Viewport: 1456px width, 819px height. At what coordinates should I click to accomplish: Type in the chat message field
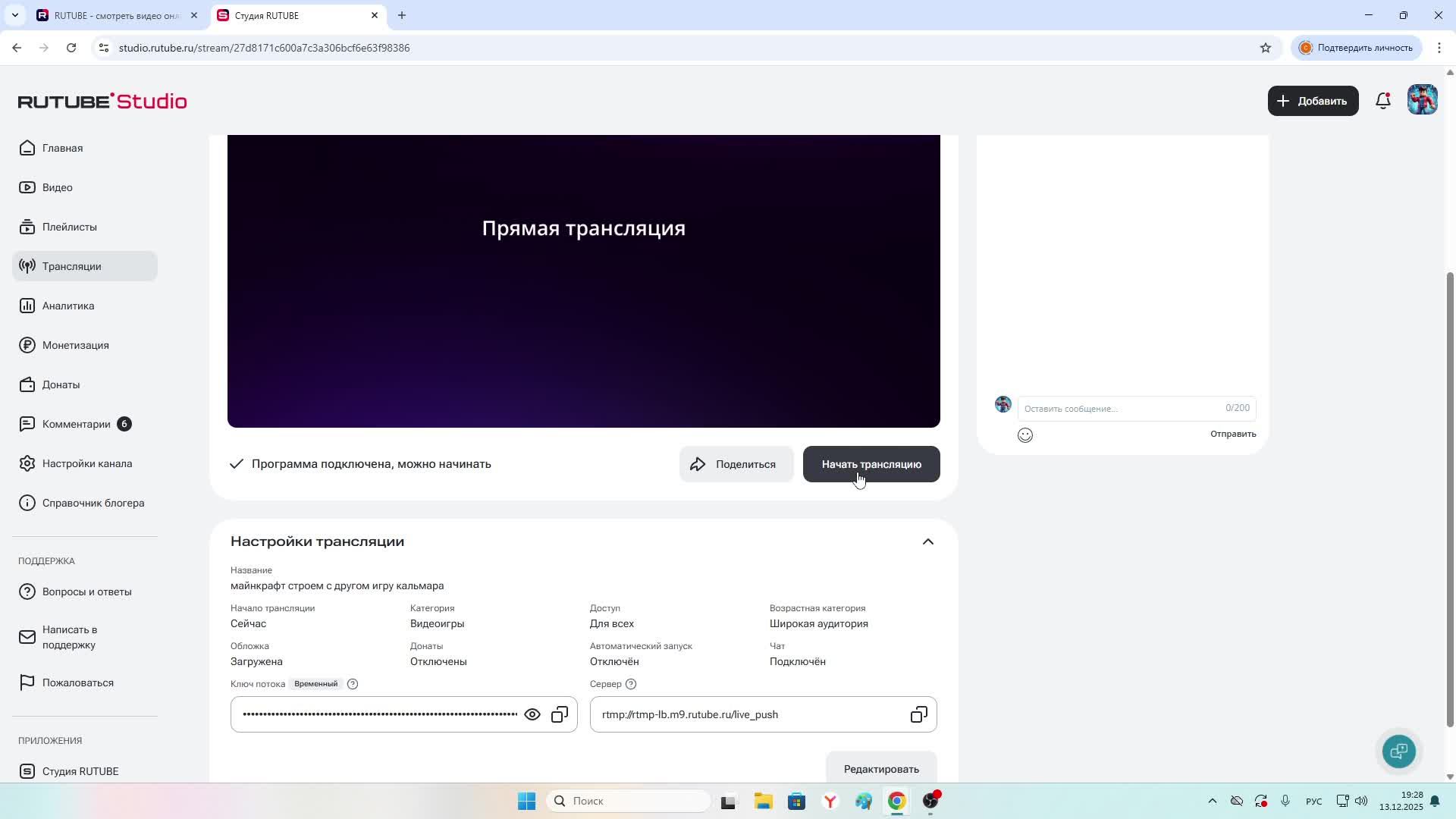click(1122, 408)
